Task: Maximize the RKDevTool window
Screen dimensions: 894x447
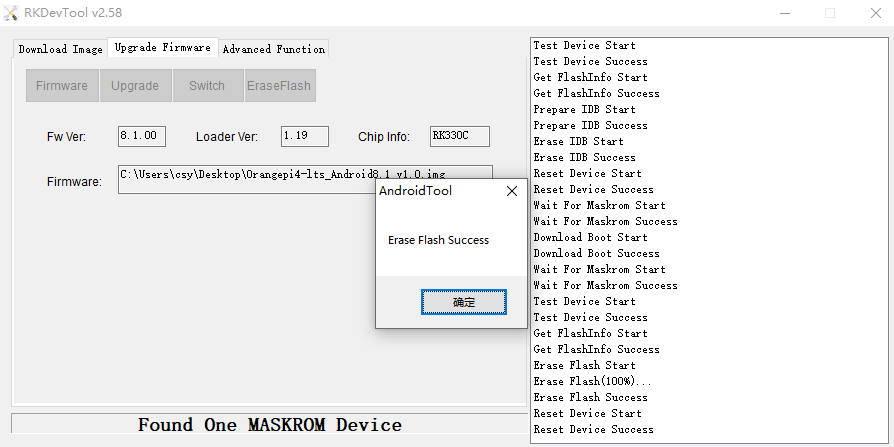Action: coord(830,13)
